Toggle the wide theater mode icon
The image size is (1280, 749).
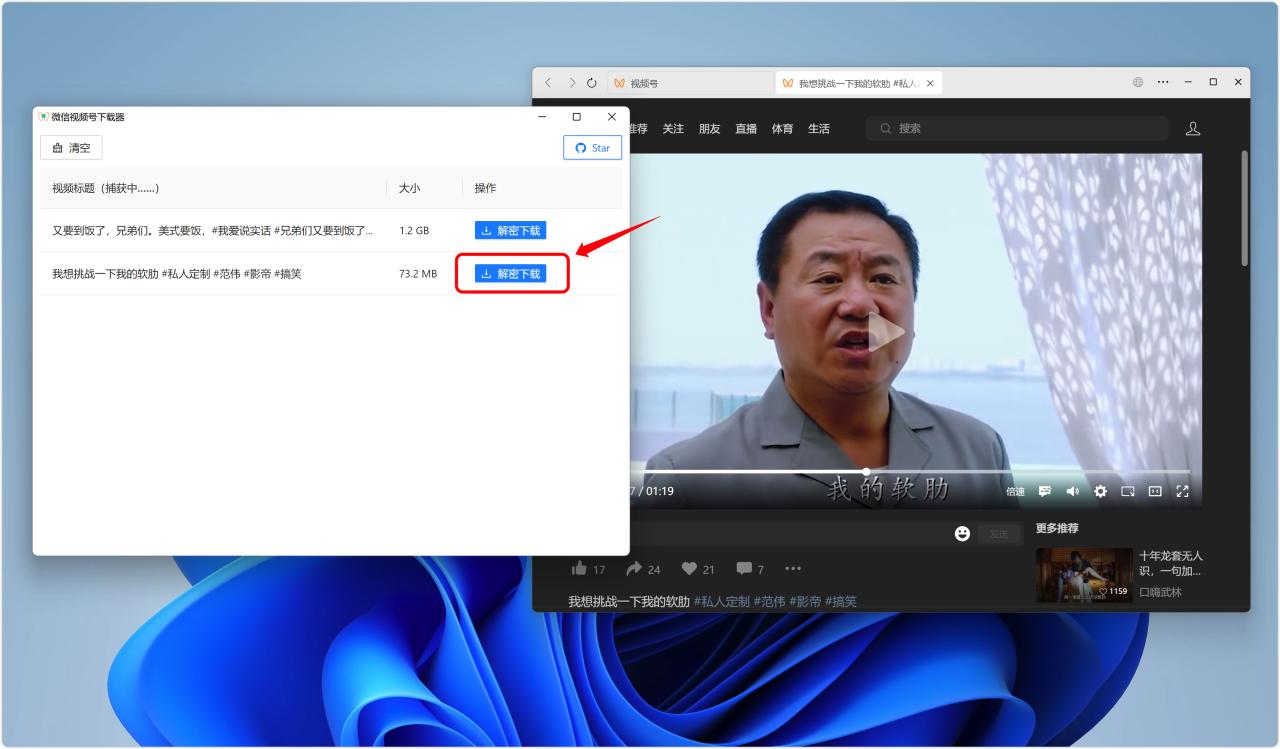coord(1155,491)
